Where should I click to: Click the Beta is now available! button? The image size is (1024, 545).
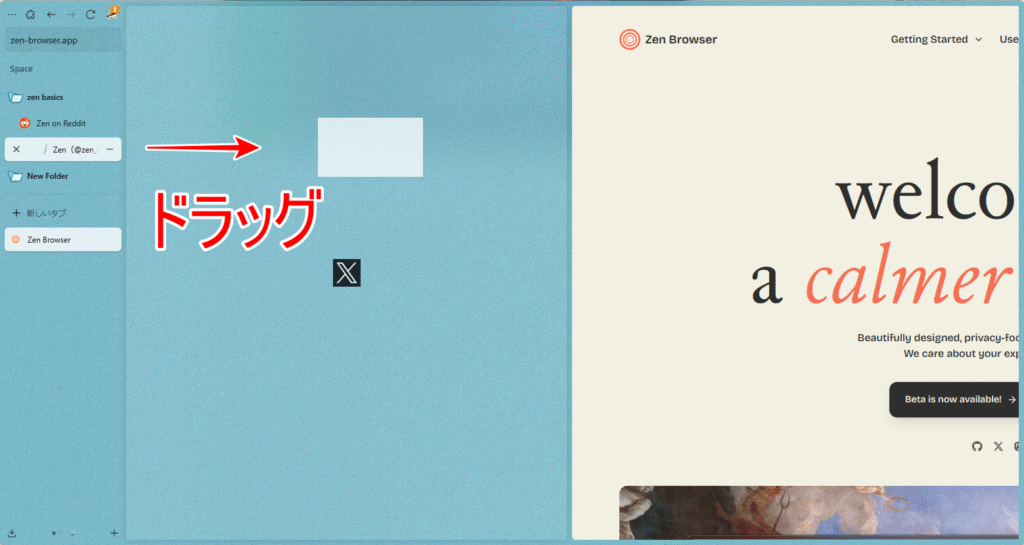(x=954, y=399)
